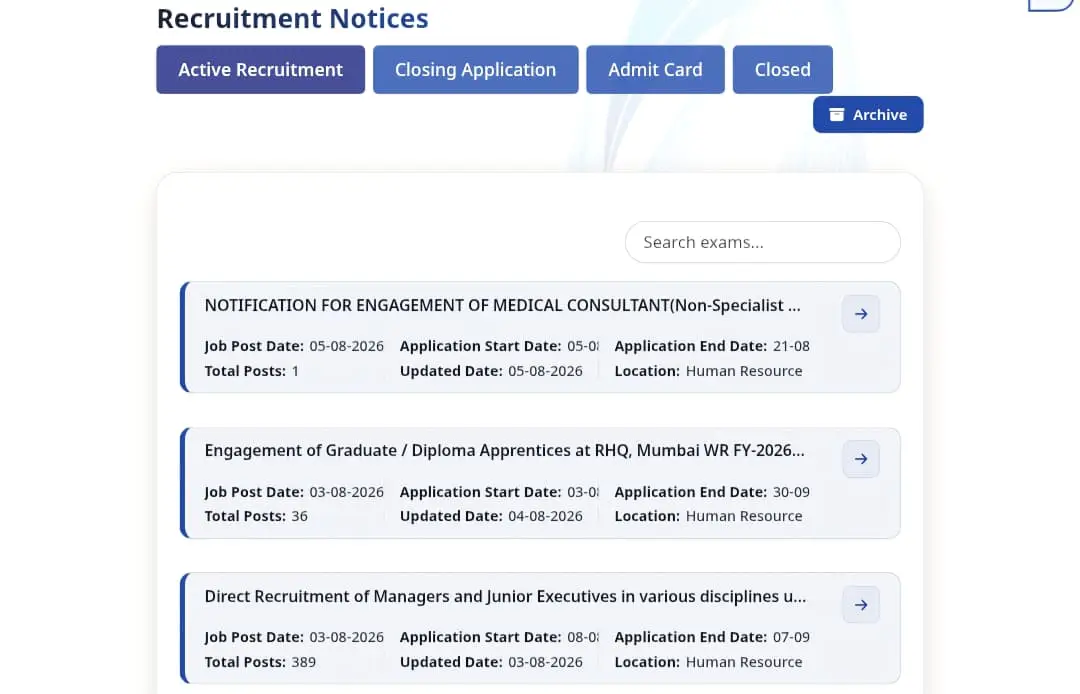Viewport: 1080px width, 694px height.
Task: Select Updated Date 03-08-2026 value
Action: [545, 662]
